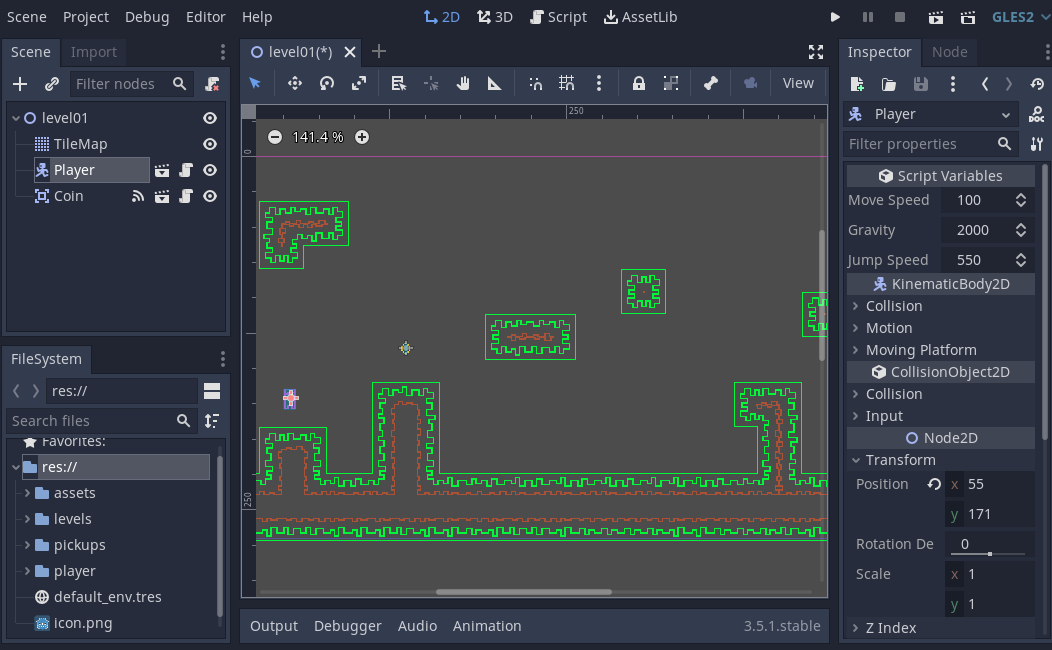
Task: Select the Scale Mode tool
Action: click(x=358, y=83)
